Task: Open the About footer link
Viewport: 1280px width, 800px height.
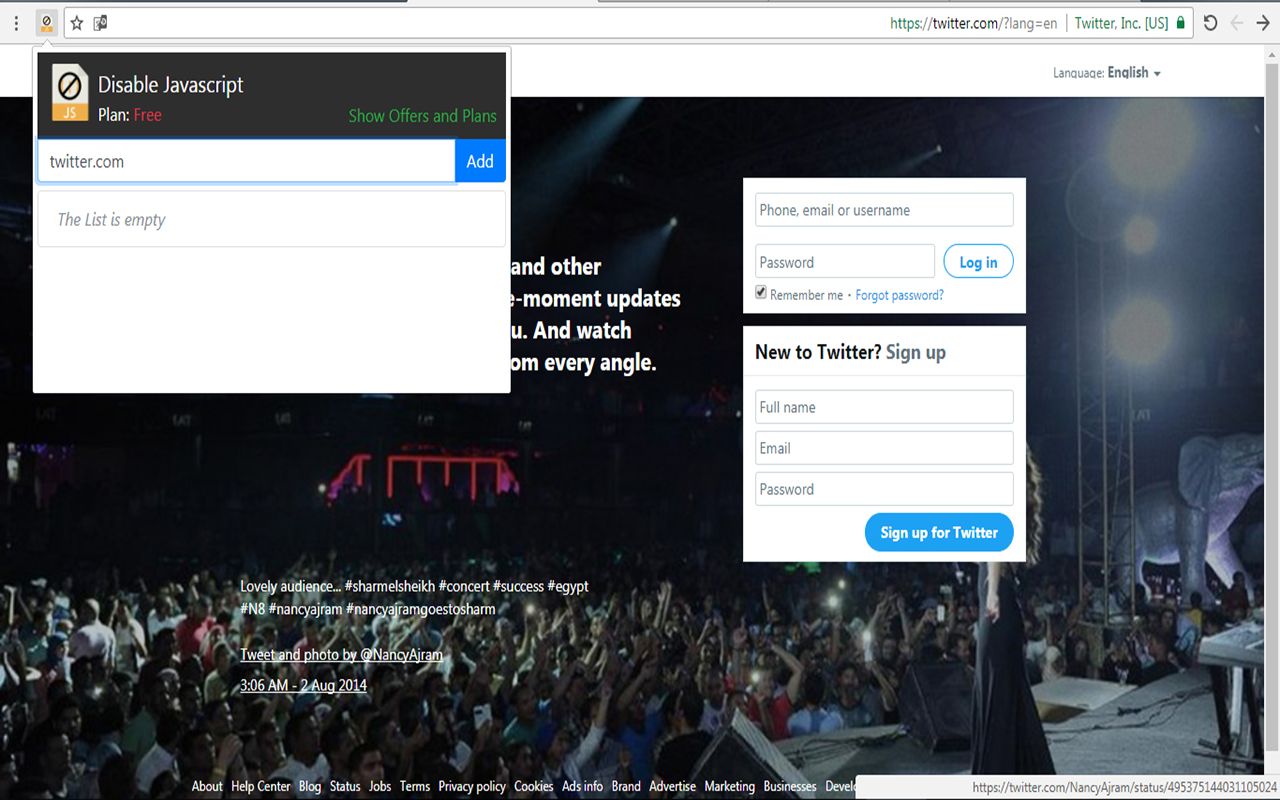Action: tap(207, 787)
